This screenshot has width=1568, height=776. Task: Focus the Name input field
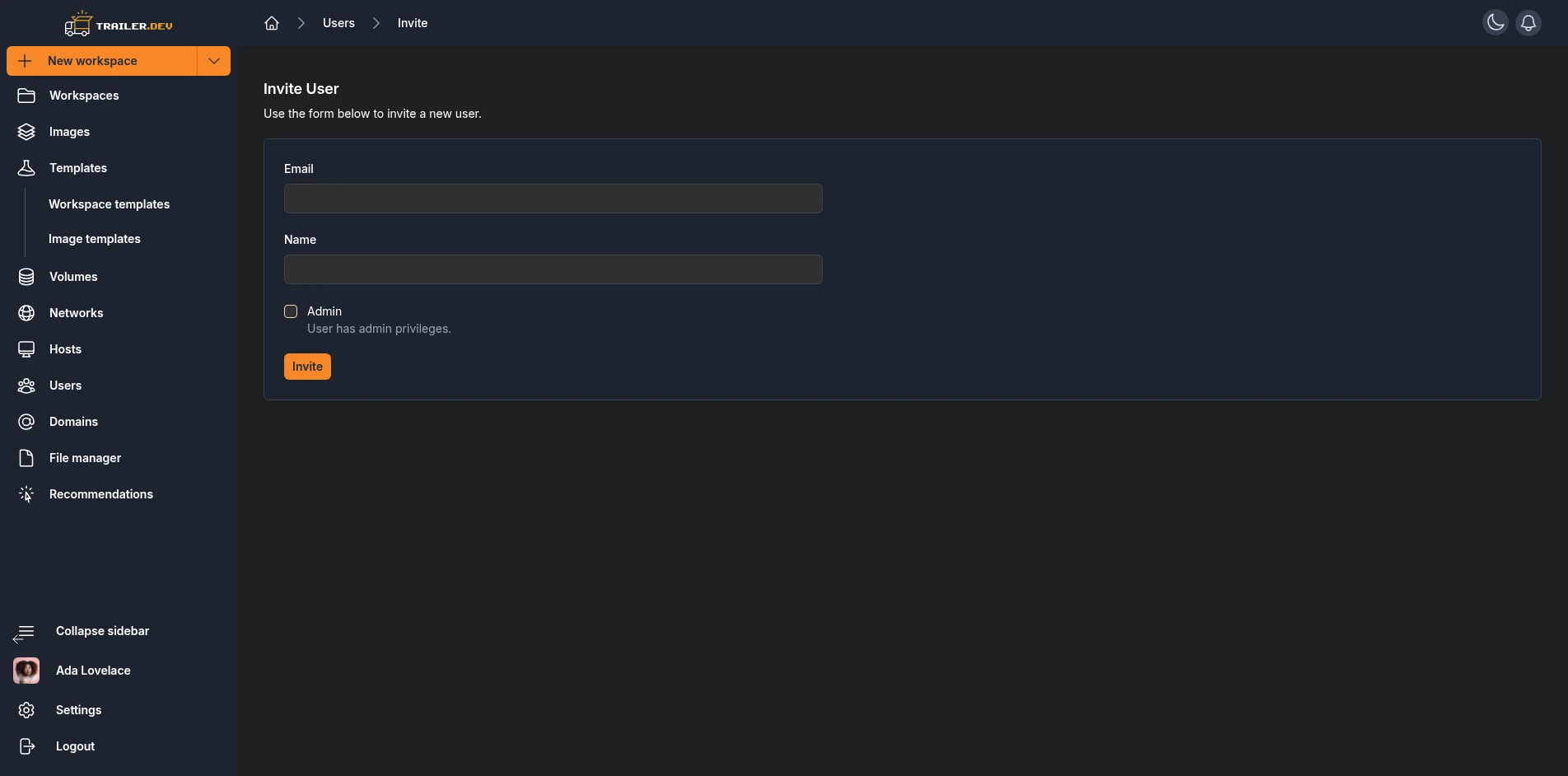pyautogui.click(x=553, y=269)
